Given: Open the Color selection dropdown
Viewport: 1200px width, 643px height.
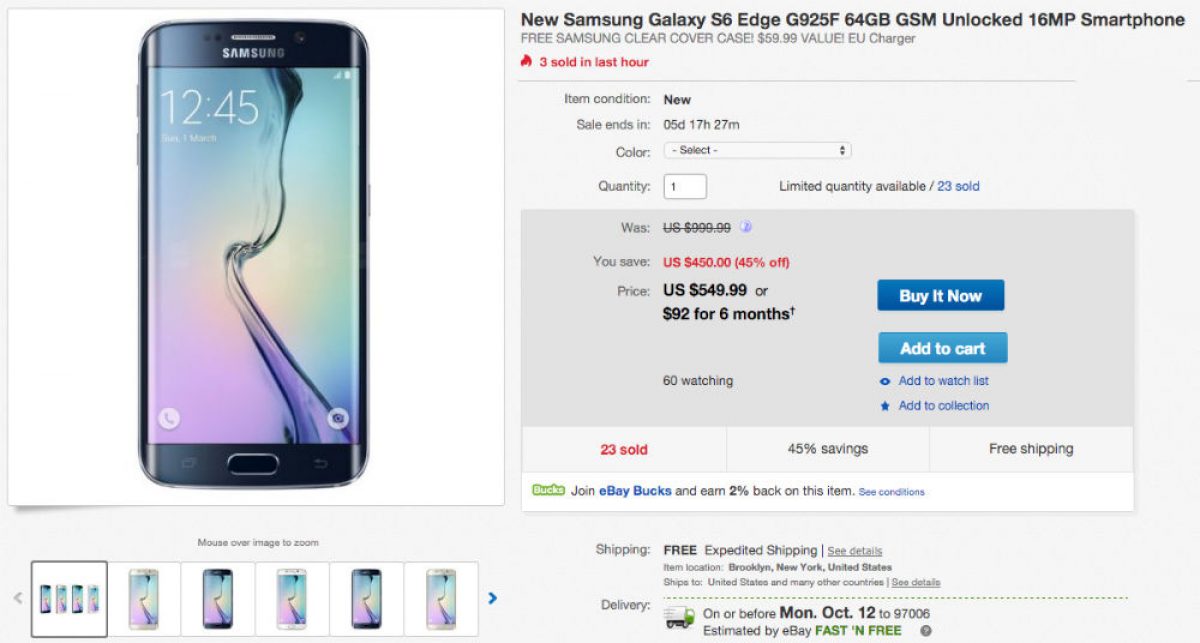Looking at the screenshot, I should (x=760, y=151).
